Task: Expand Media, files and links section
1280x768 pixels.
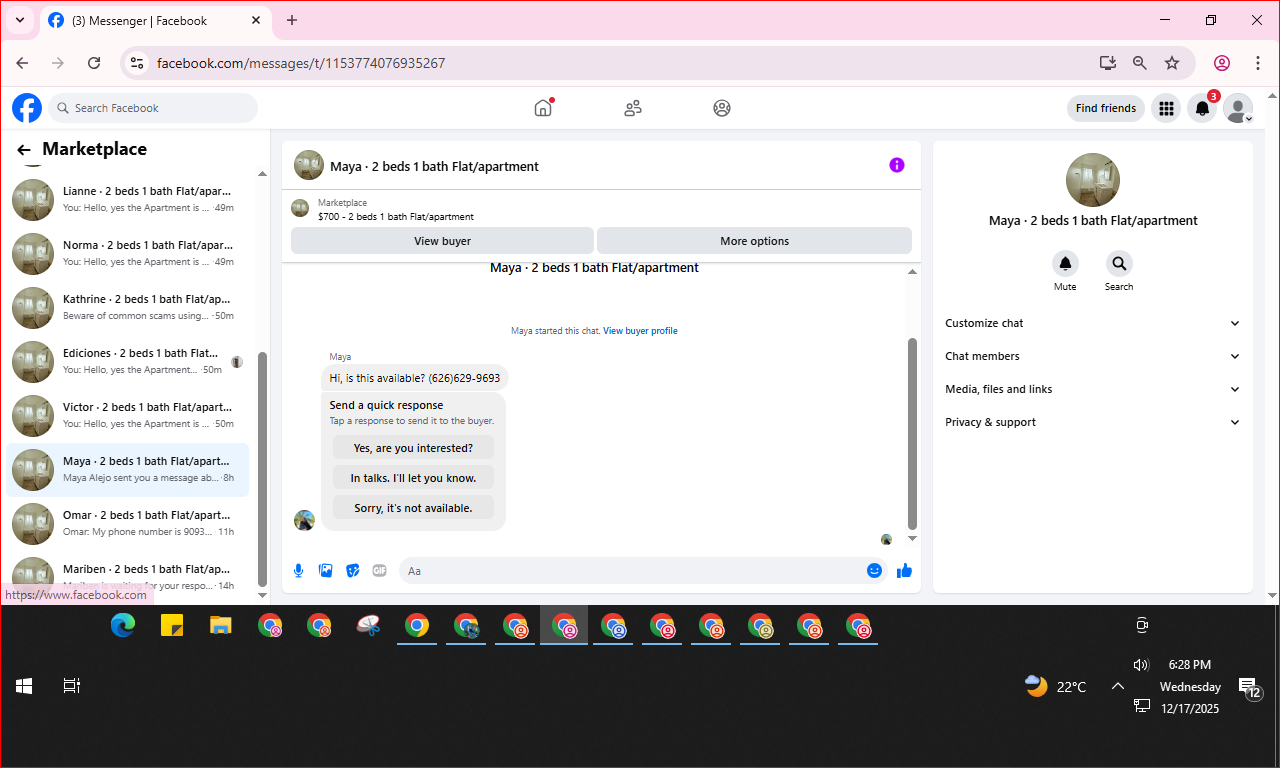Action: click(1093, 389)
